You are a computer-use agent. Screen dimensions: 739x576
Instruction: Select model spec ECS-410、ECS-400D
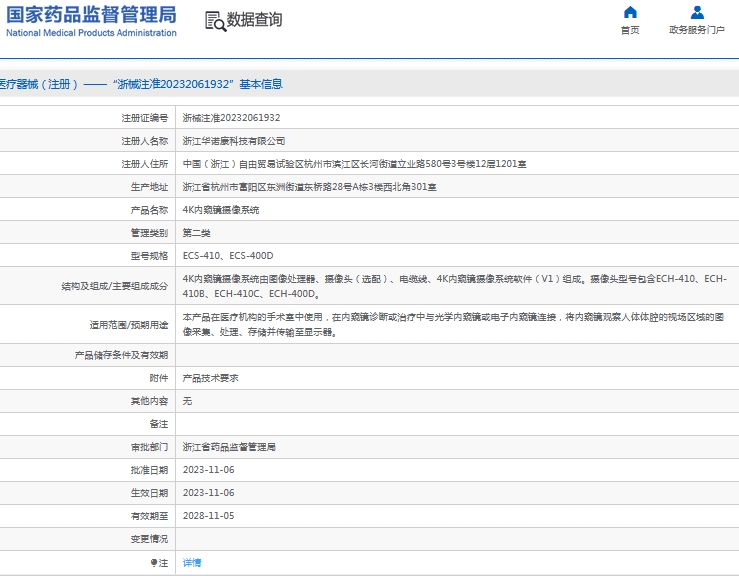point(228,256)
